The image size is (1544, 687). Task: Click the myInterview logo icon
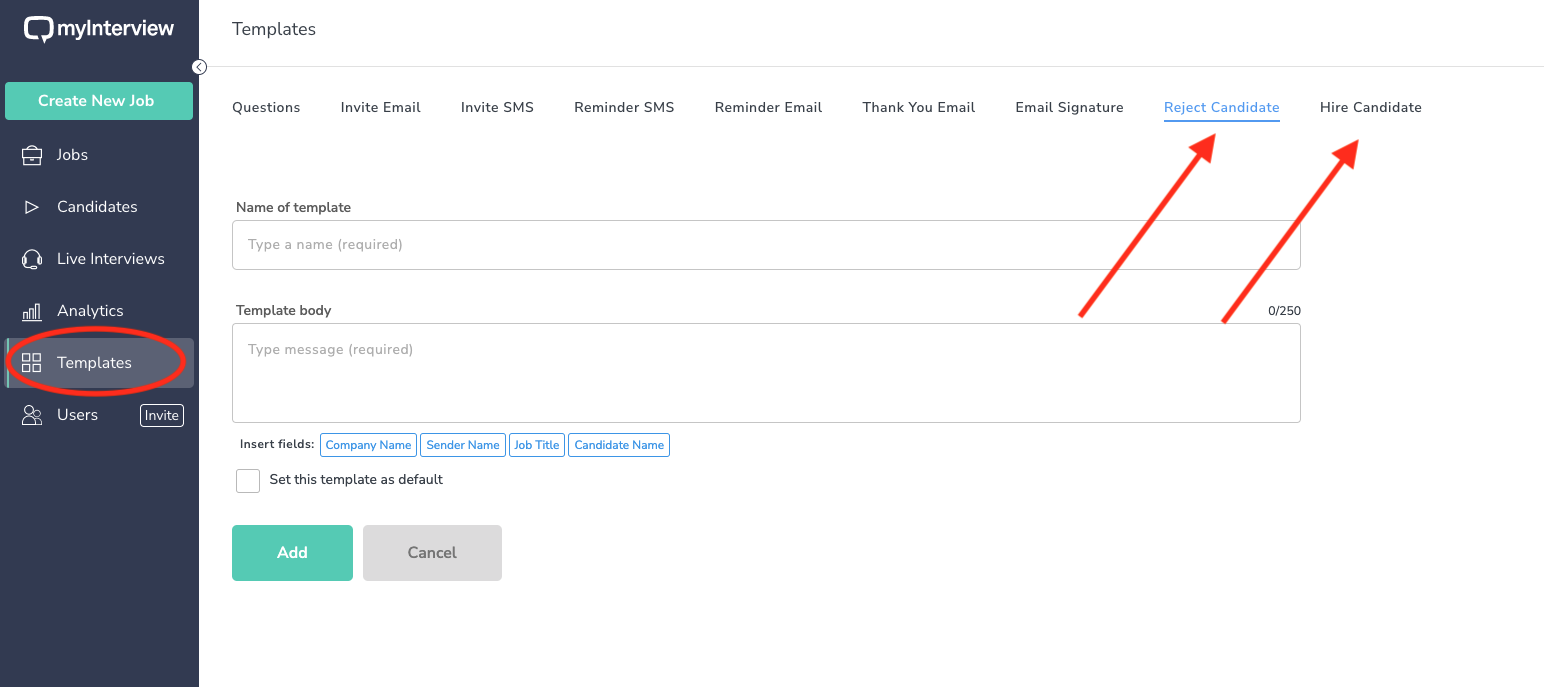[x=38, y=30]
